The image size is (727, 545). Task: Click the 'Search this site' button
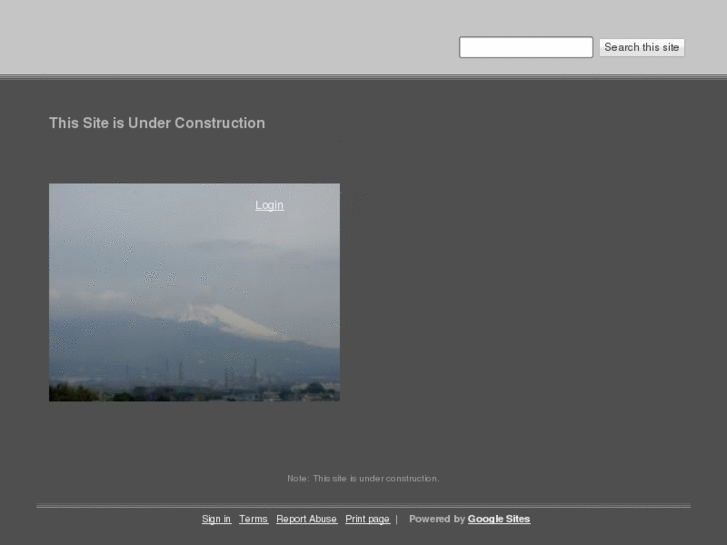642,47
